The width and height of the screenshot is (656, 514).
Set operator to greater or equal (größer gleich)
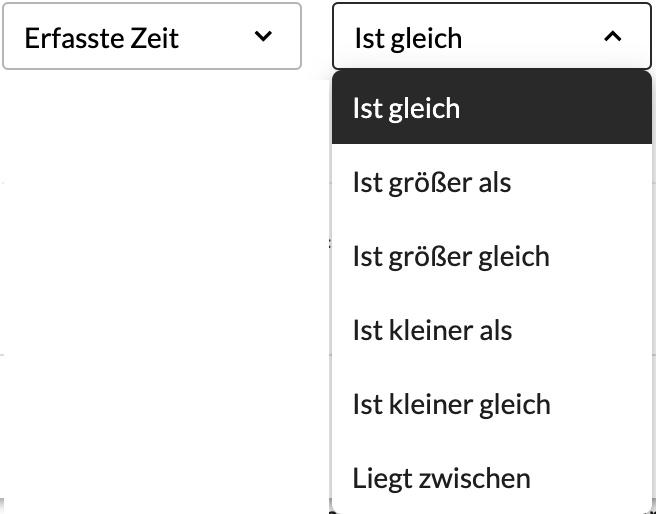[492, 256]
